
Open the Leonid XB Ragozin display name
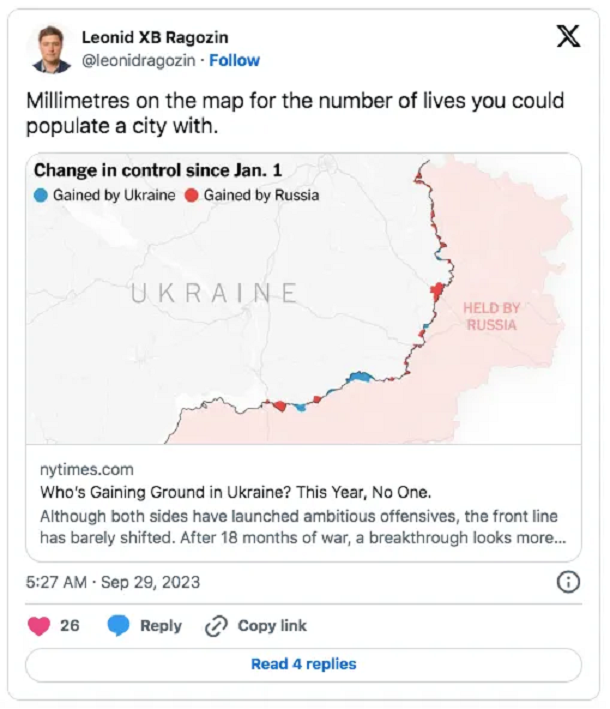(x=155, y=38)
